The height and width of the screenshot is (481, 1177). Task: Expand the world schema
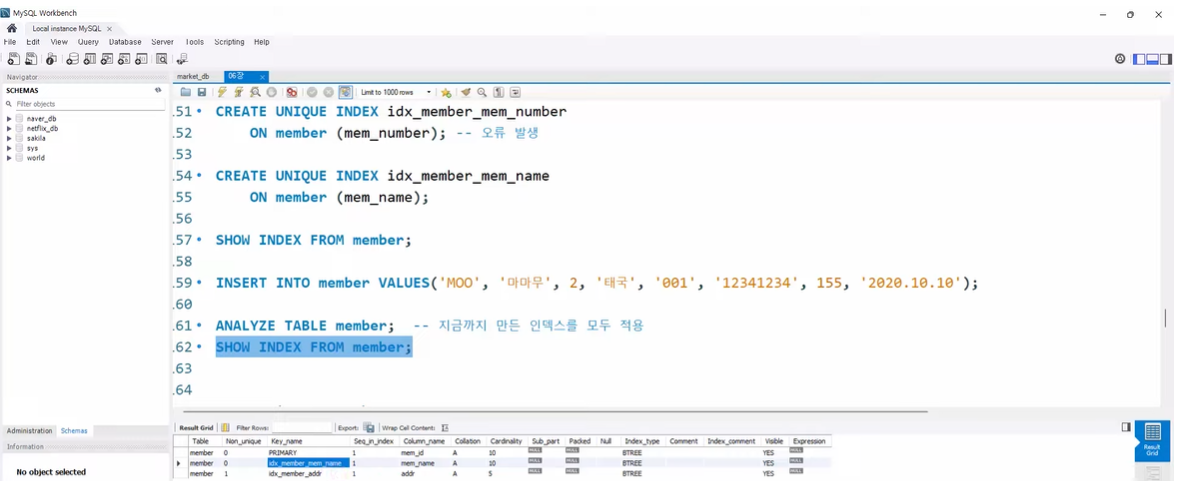pos(9,158)
